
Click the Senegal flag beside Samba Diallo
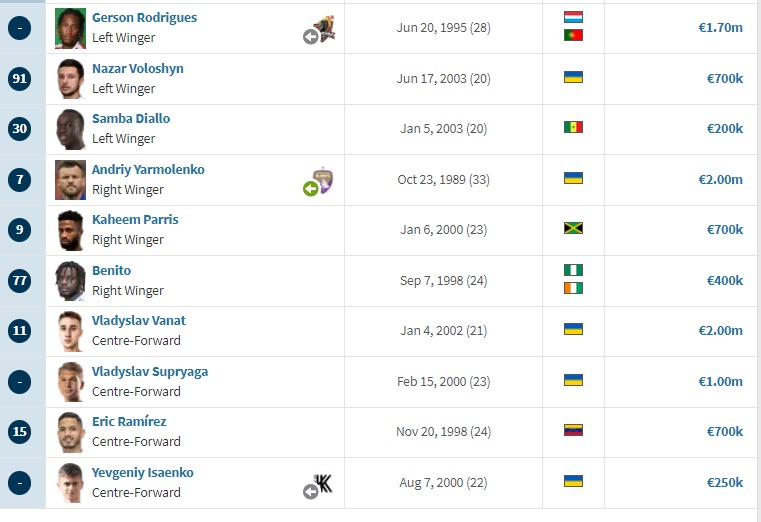(x=573, y=128)
